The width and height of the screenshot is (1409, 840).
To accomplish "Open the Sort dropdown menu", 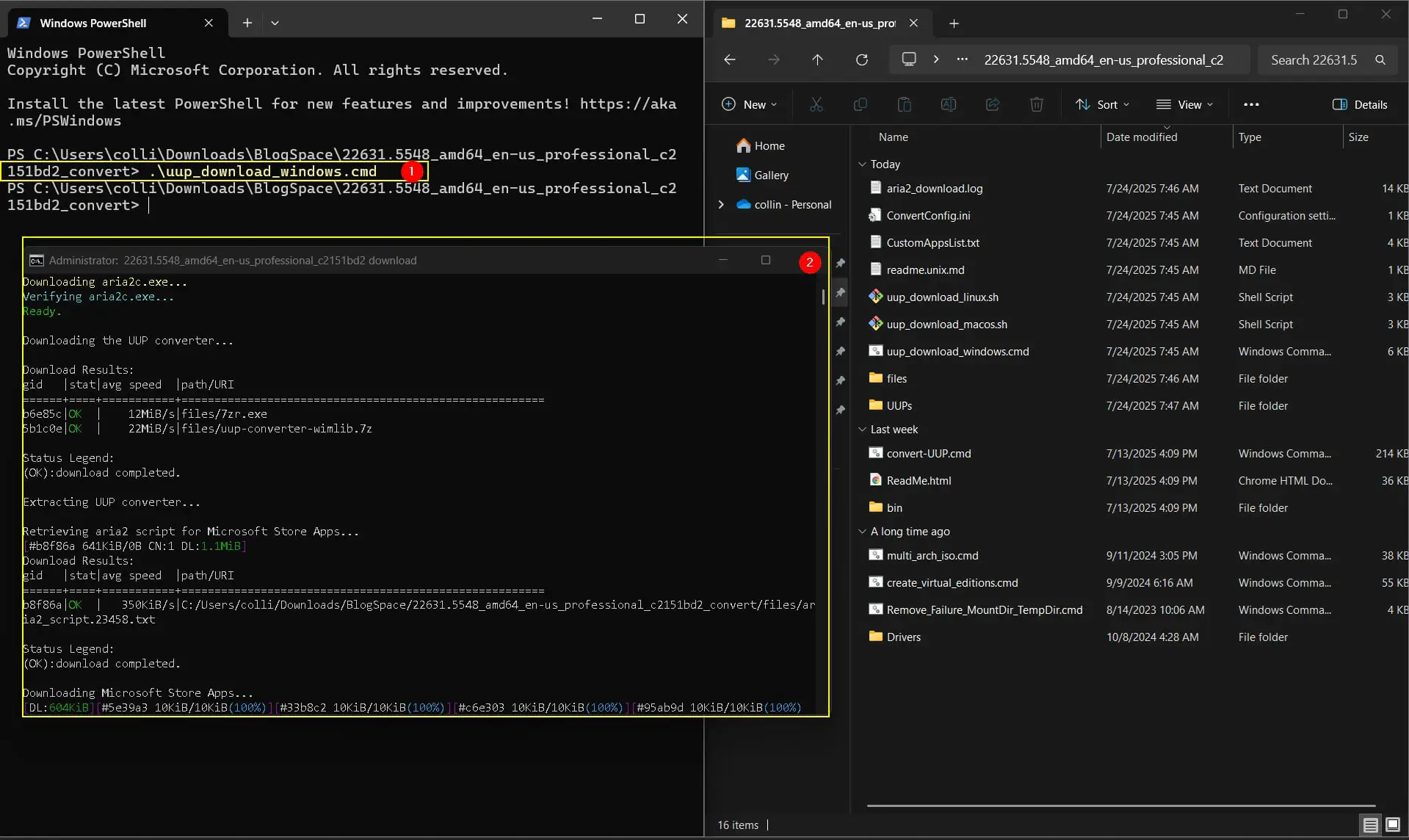I will pyautogui.click(x=1102, y=104).
